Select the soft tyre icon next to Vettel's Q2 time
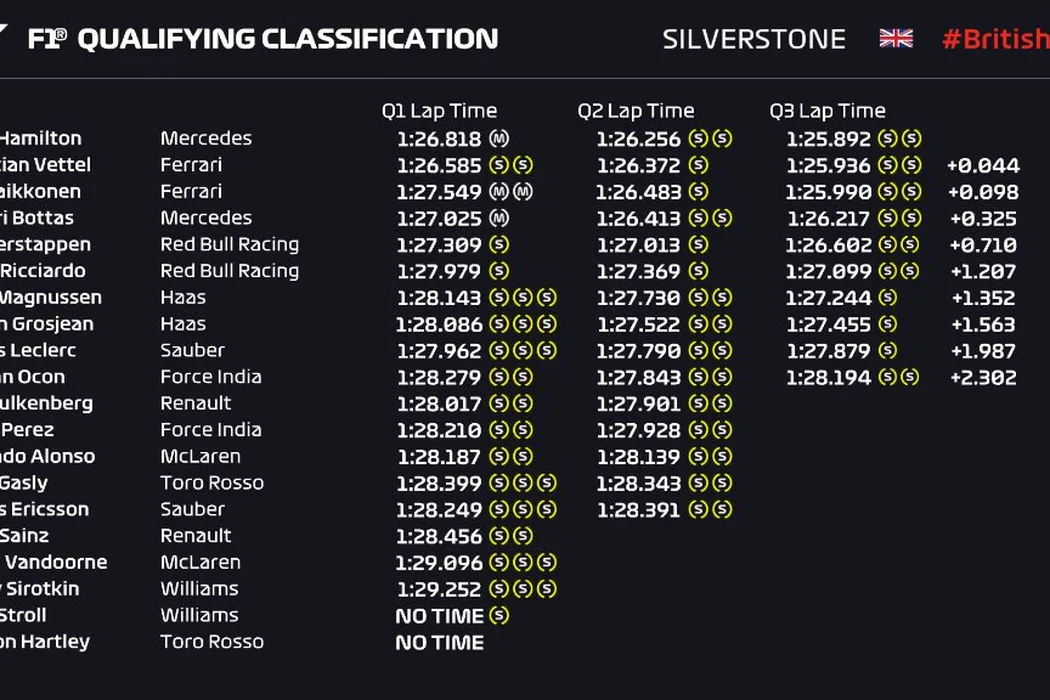Screen dimensions: 1050x700 (699, 165)
